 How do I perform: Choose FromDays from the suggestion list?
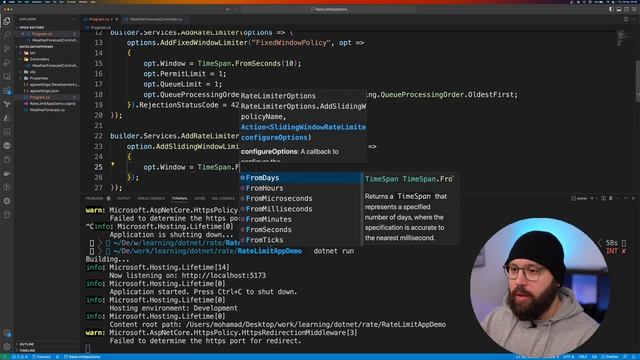pos(300,178)
